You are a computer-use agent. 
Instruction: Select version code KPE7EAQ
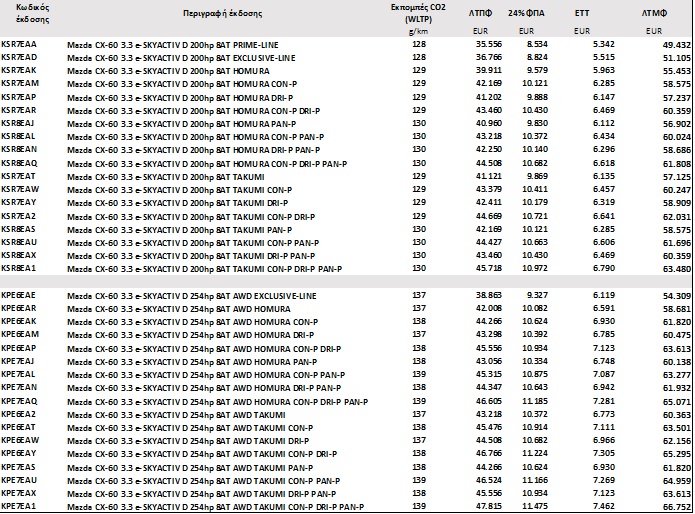(x=19, y=401)
